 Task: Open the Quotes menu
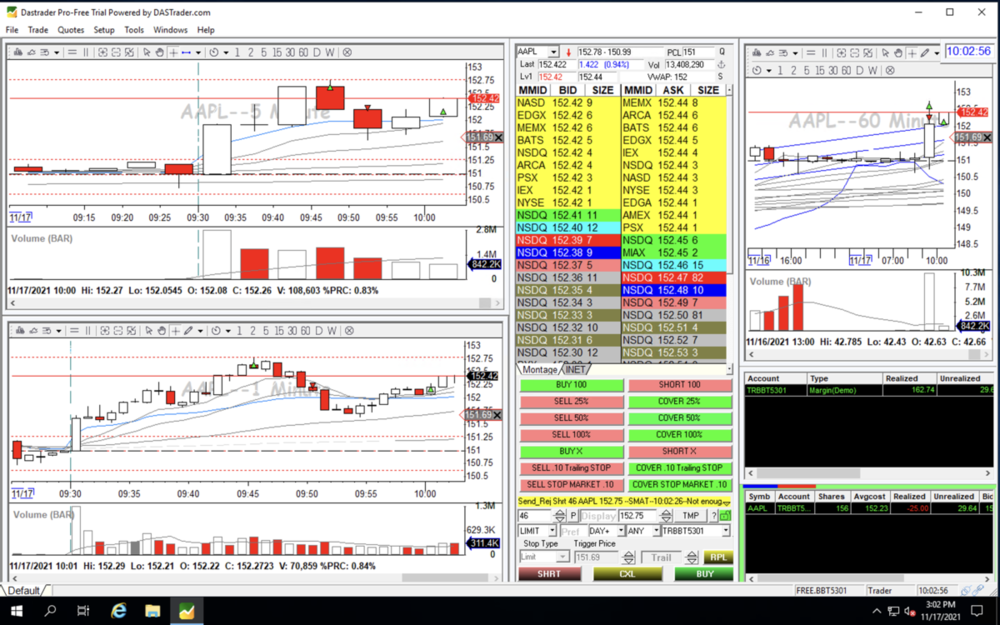(x=70, y=30)
